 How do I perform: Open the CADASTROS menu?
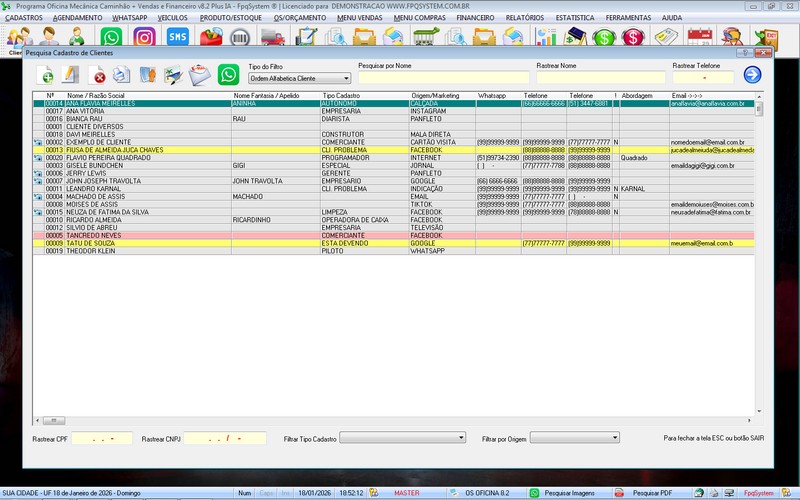point(23,18)
